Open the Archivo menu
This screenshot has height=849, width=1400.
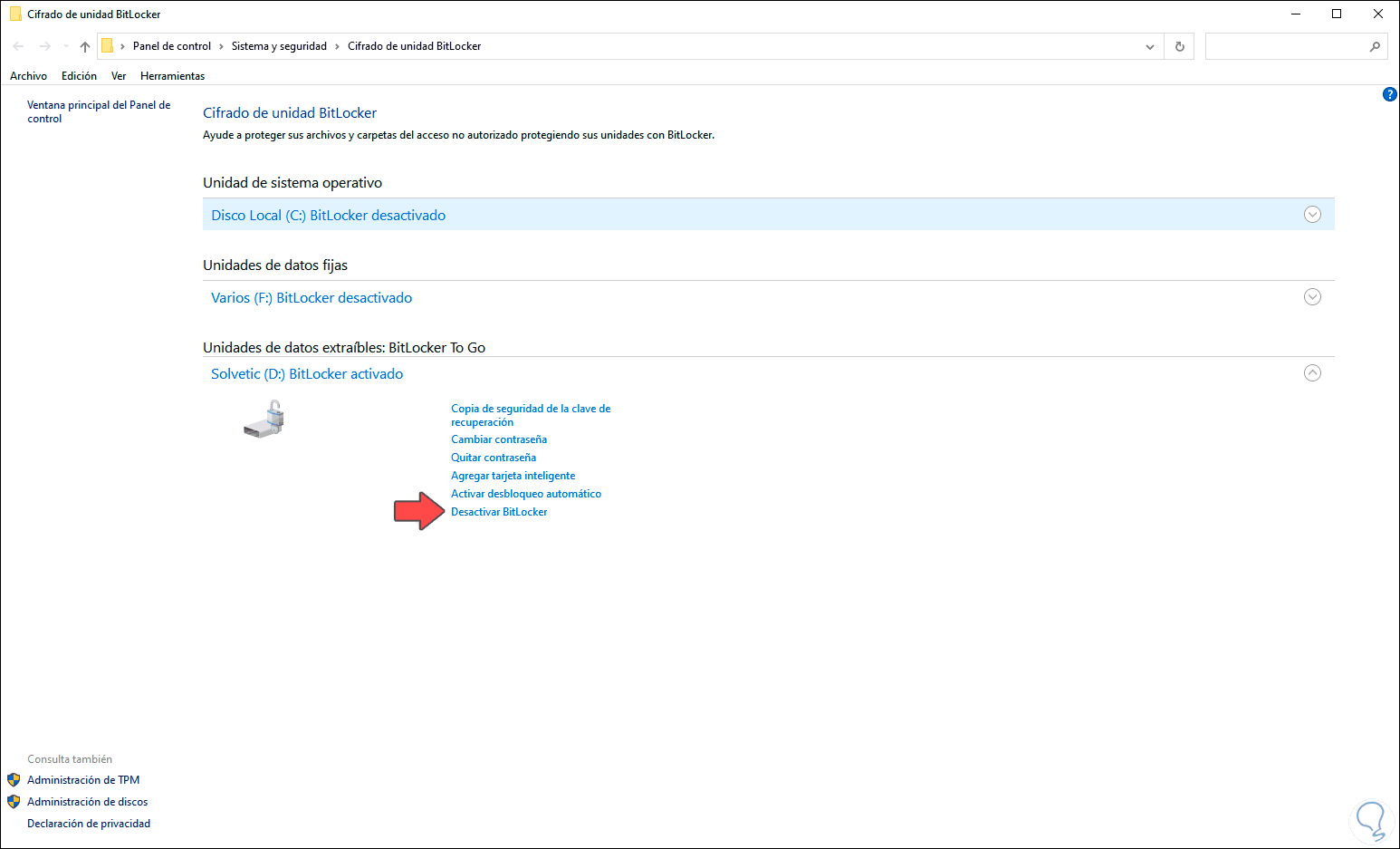29,76
